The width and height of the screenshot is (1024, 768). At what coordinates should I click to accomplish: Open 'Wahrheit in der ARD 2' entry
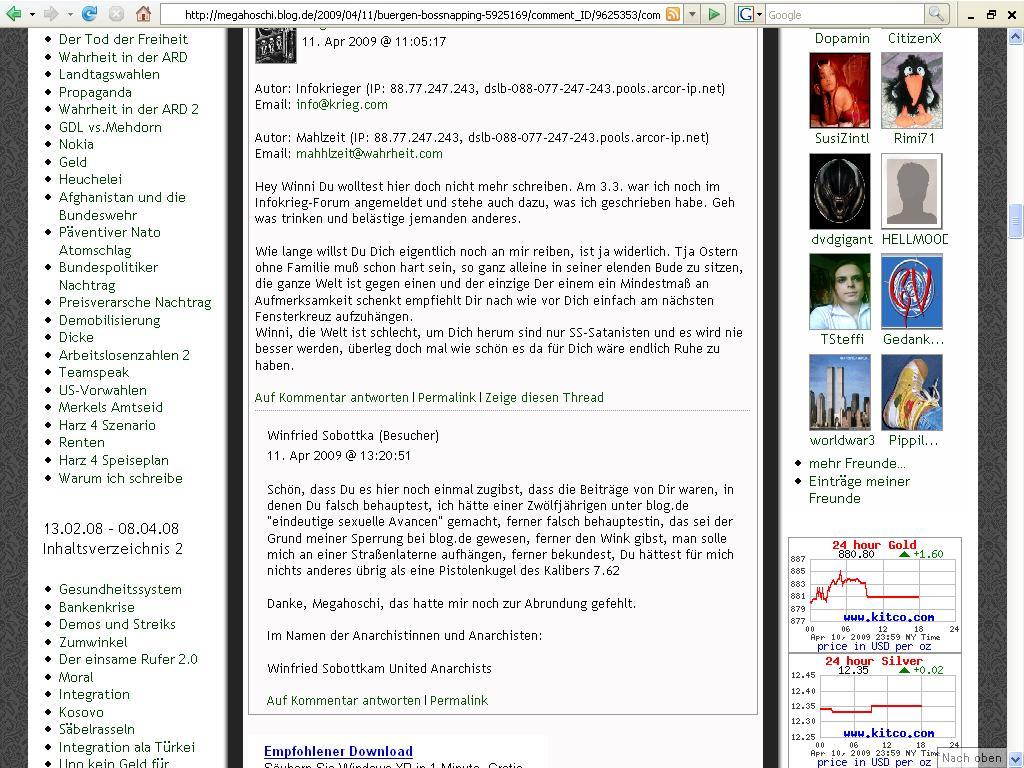tap(129, 109)
